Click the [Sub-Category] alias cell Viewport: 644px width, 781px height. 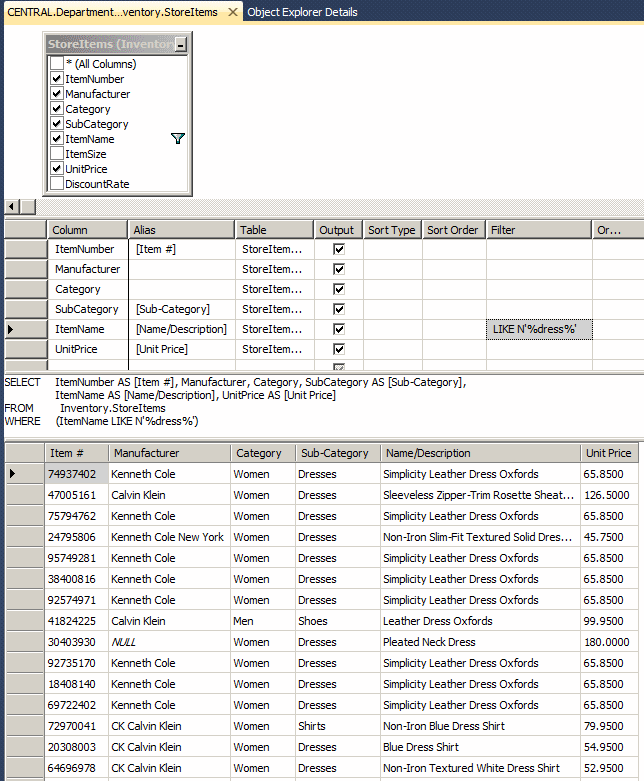coord(181,309)
